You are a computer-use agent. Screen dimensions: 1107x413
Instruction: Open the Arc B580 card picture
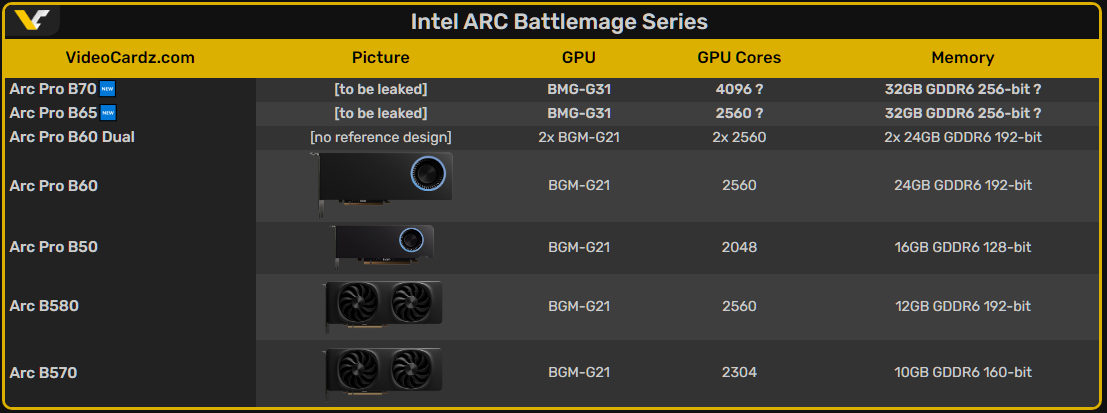pos(382,306)
